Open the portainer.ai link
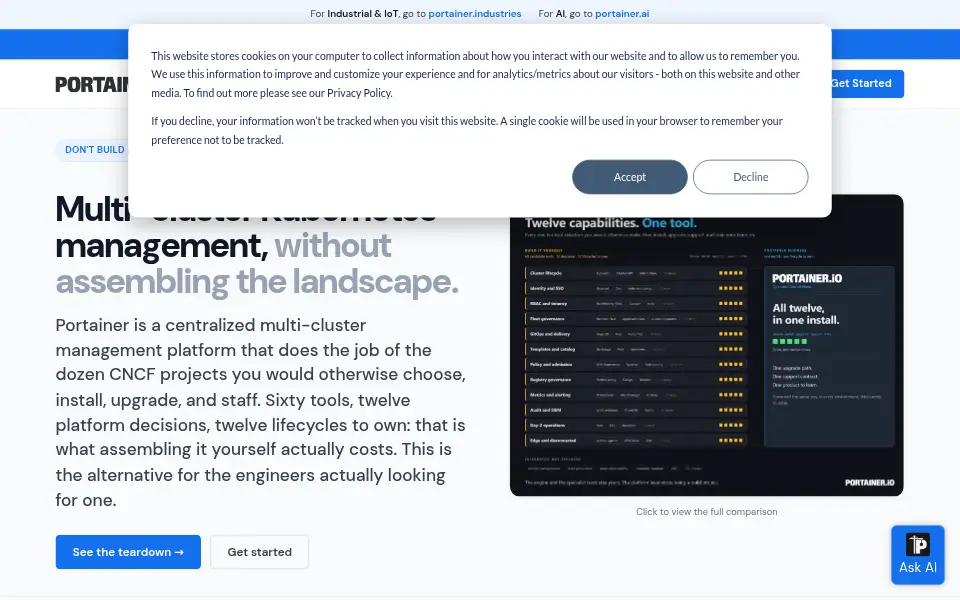Screen dimensions: 960x600 (622, 13)
